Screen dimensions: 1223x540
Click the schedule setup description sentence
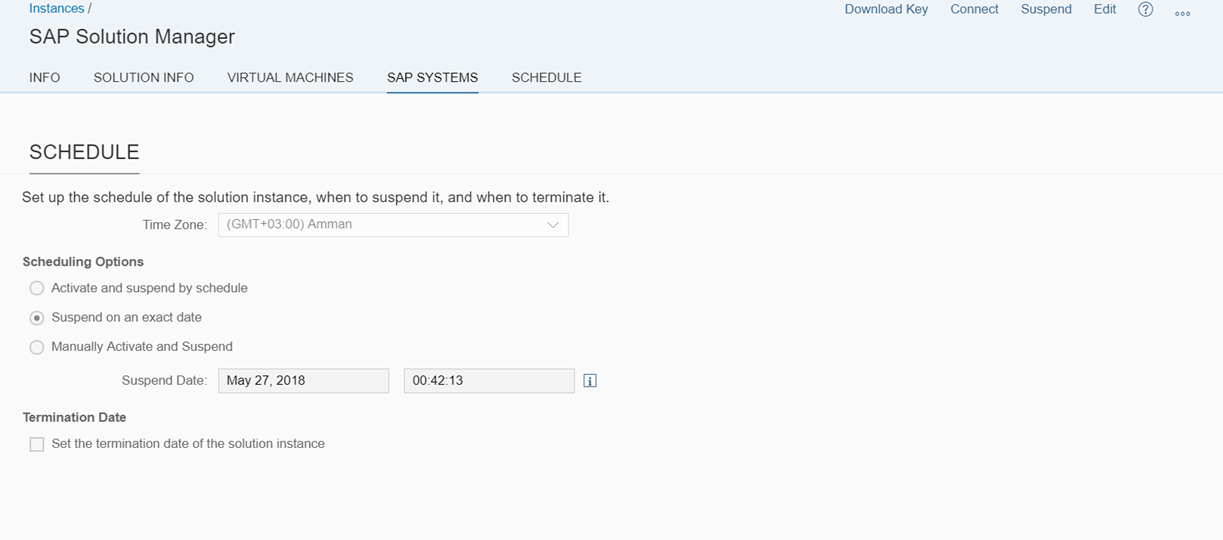point(316,198)
